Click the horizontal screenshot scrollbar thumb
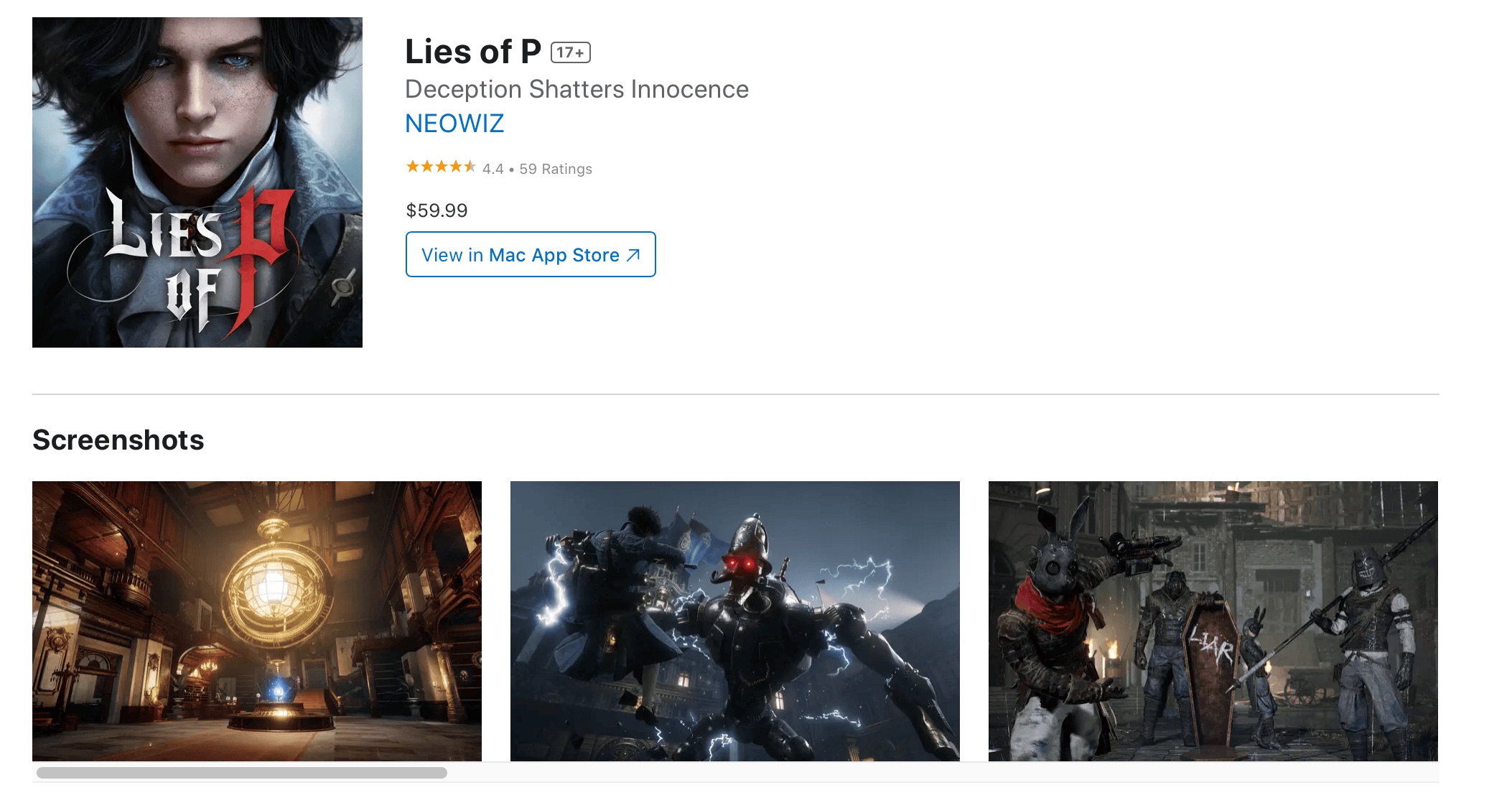 click(241, 773)
